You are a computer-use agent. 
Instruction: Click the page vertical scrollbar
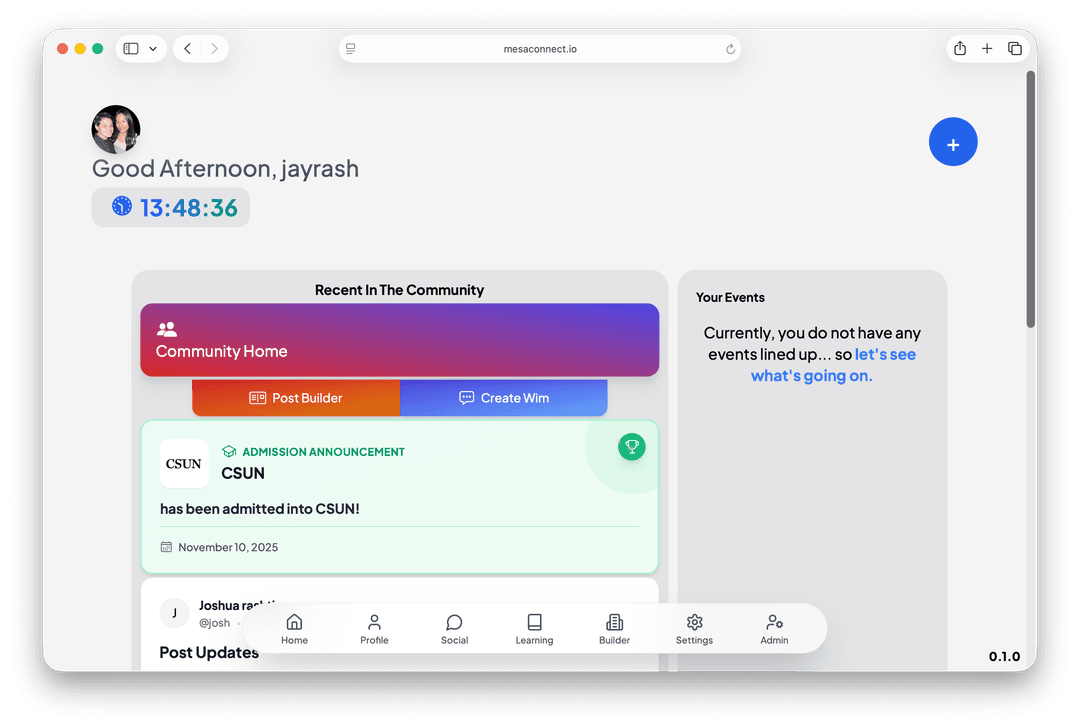click(x=1031, y=200)
